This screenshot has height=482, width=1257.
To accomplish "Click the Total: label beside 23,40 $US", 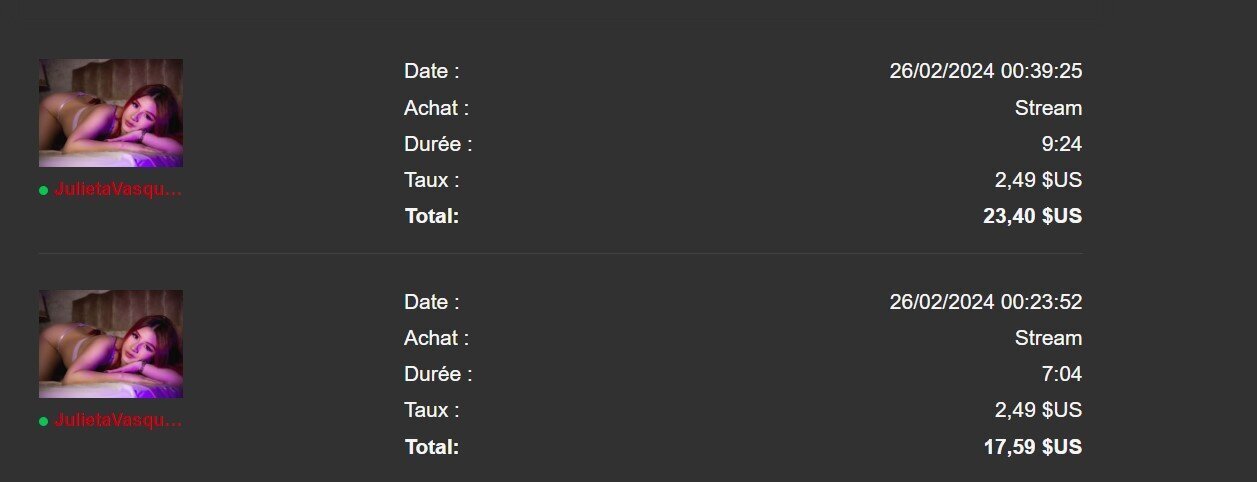I will coord(432,216).
